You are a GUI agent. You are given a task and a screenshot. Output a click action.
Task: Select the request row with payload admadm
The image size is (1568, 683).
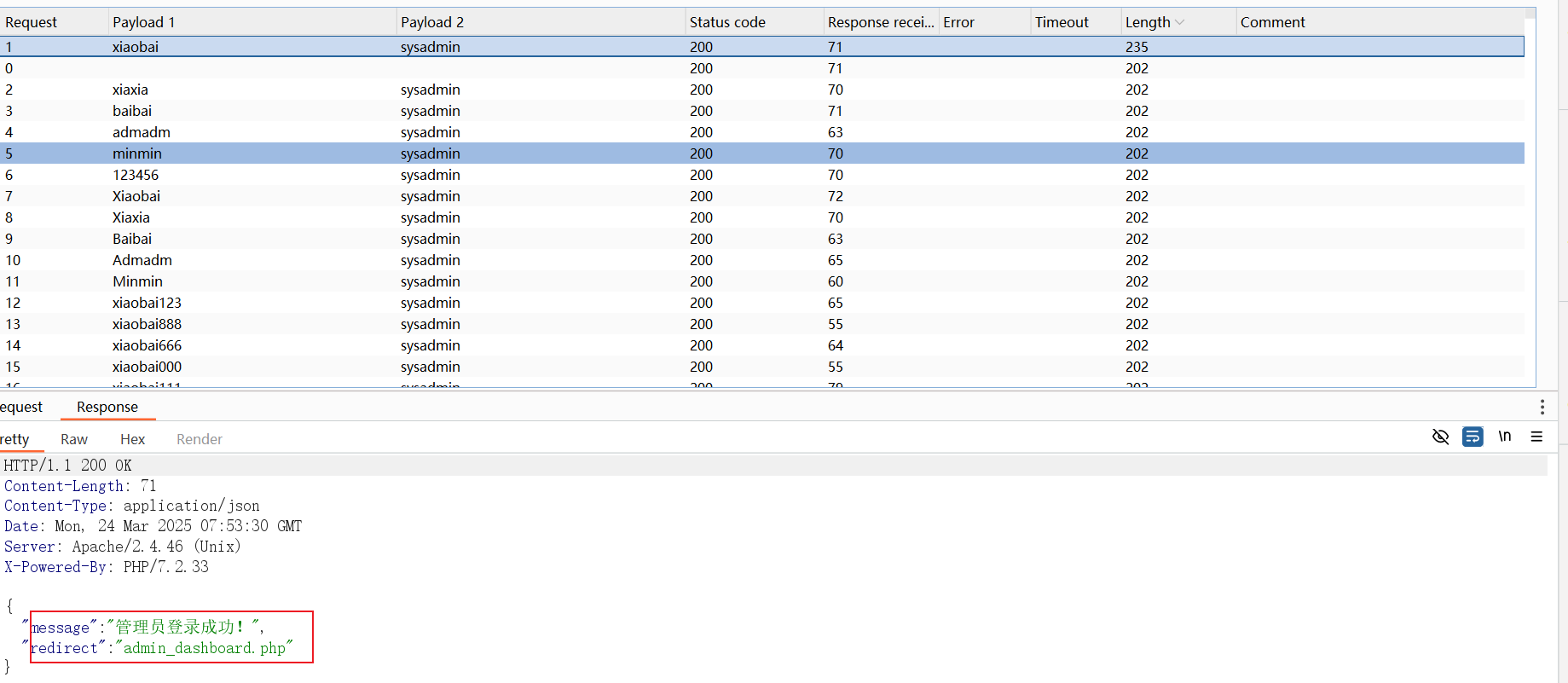pos(142,132)
